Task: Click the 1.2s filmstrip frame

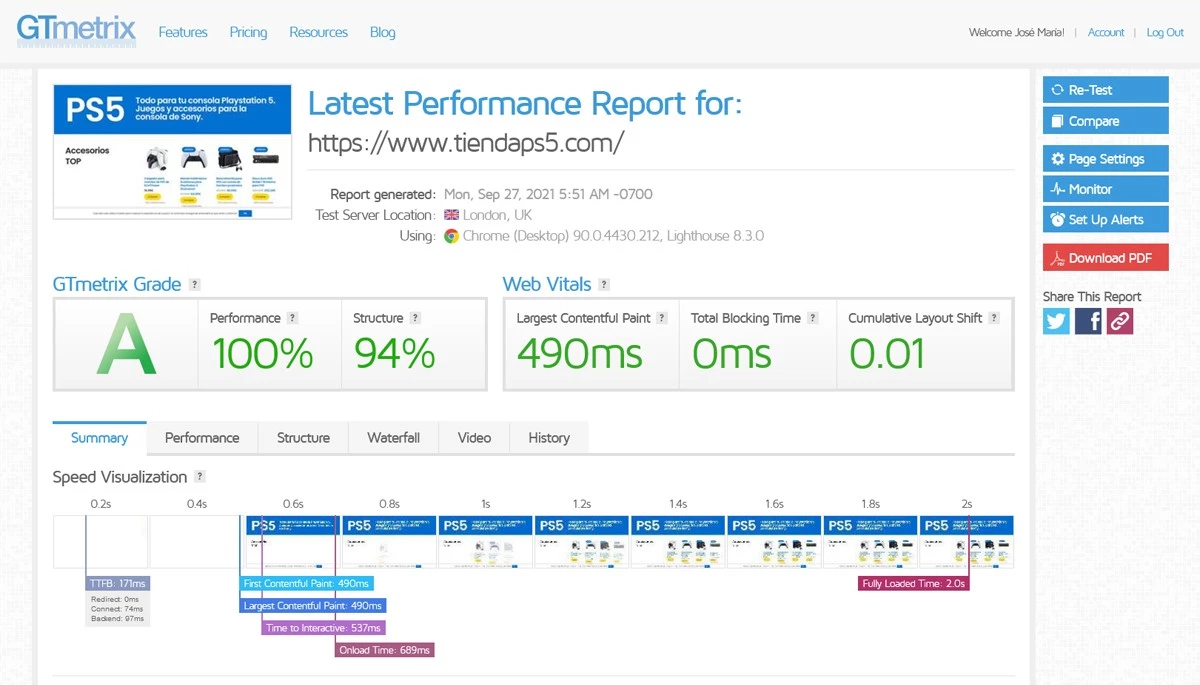Action: click(582, 542)
